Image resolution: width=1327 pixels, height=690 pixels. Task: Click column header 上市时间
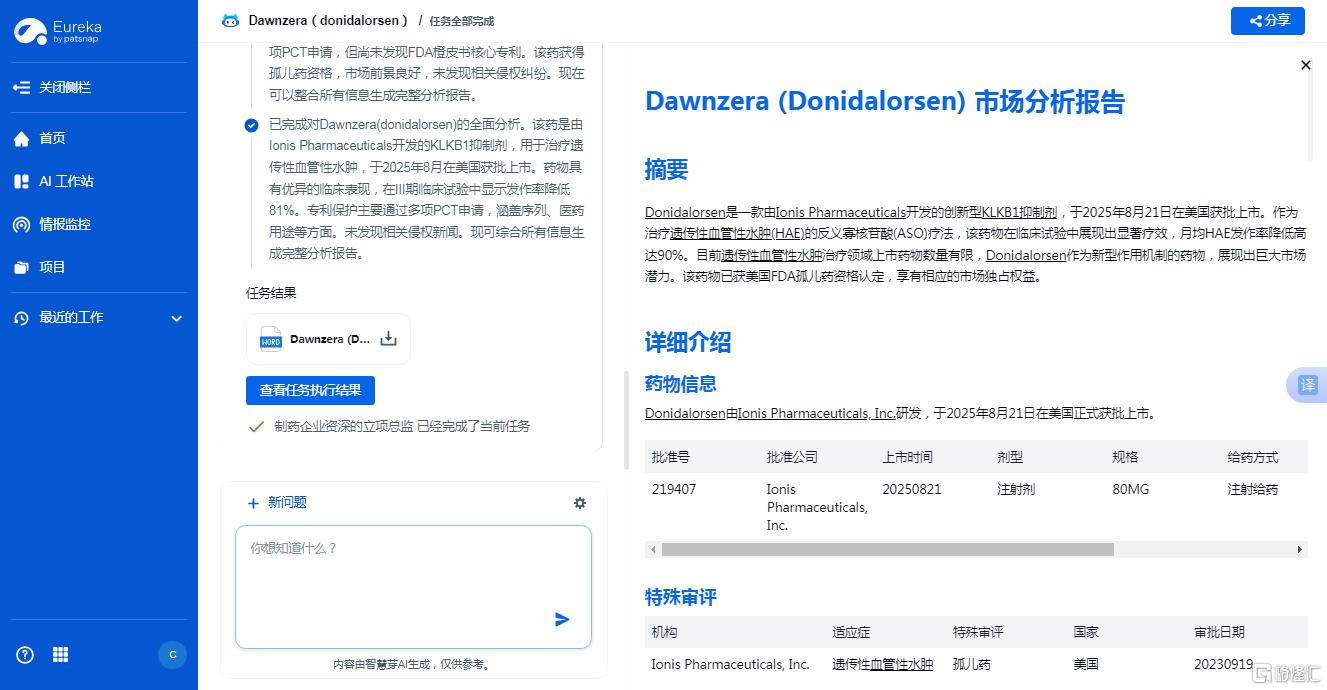click(907, 457)
